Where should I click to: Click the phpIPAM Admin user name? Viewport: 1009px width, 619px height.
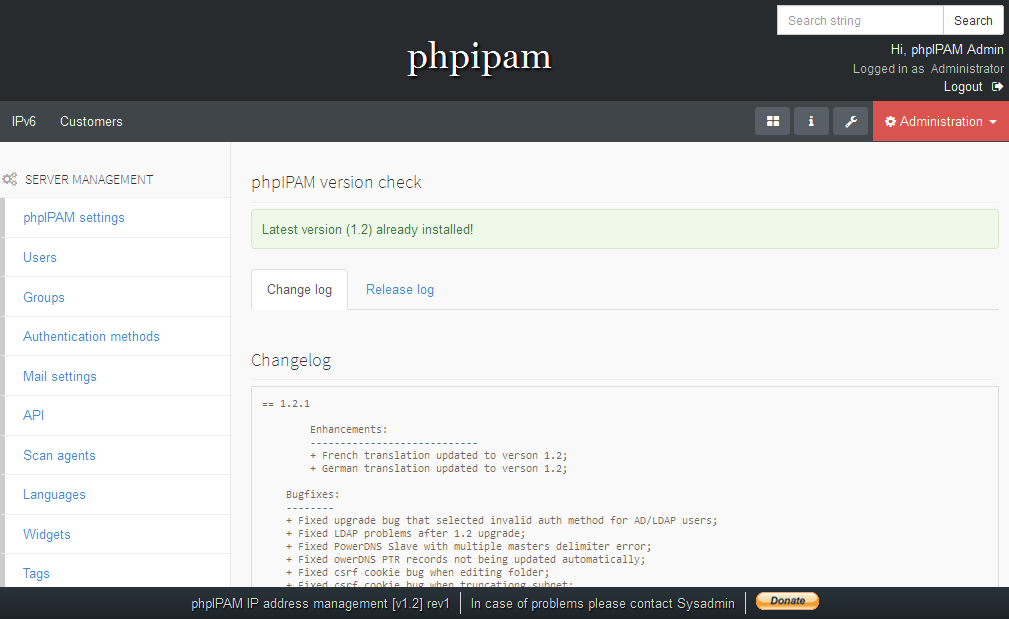coord(957,50)
